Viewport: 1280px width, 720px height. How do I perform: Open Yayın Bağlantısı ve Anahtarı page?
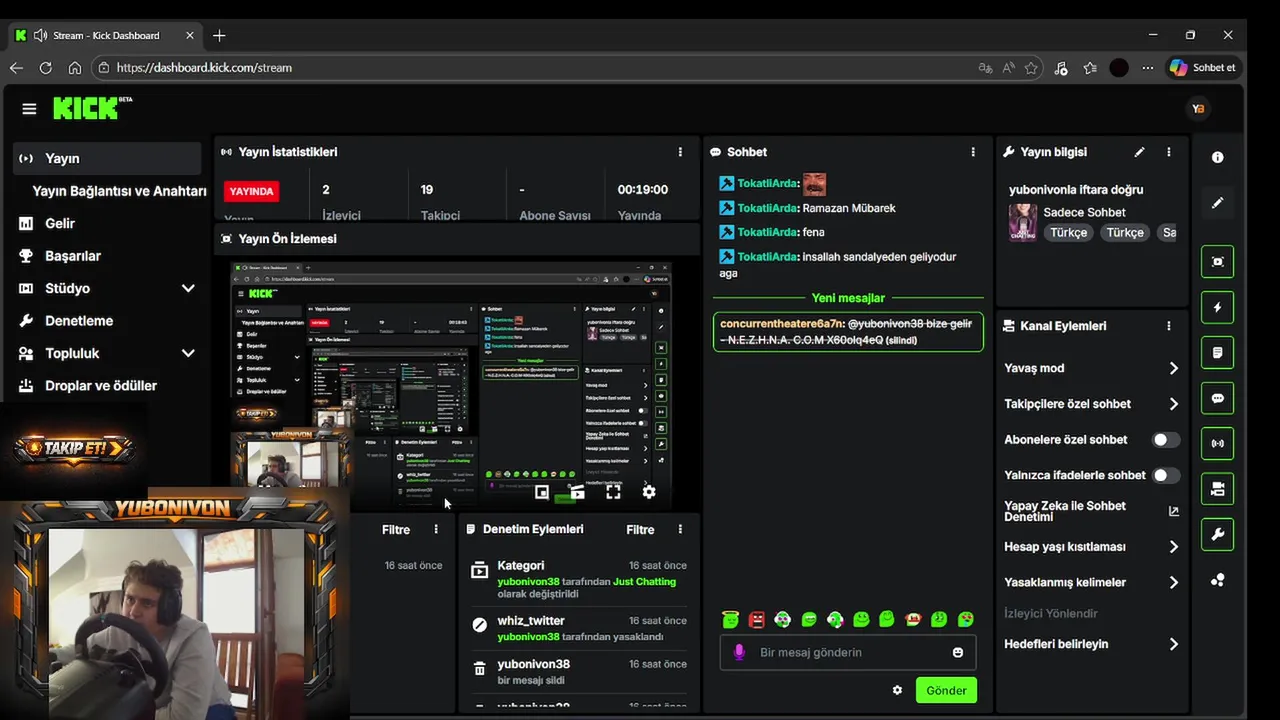[119, 191]
